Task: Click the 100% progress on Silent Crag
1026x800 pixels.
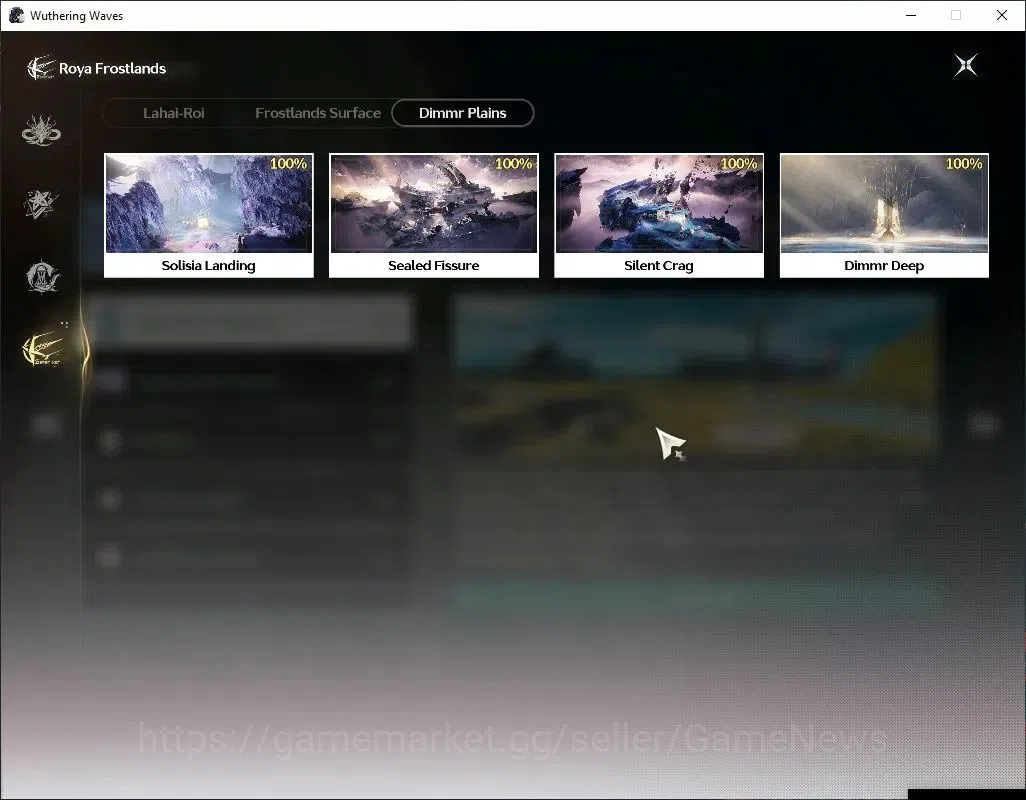Action: point(739,164)
